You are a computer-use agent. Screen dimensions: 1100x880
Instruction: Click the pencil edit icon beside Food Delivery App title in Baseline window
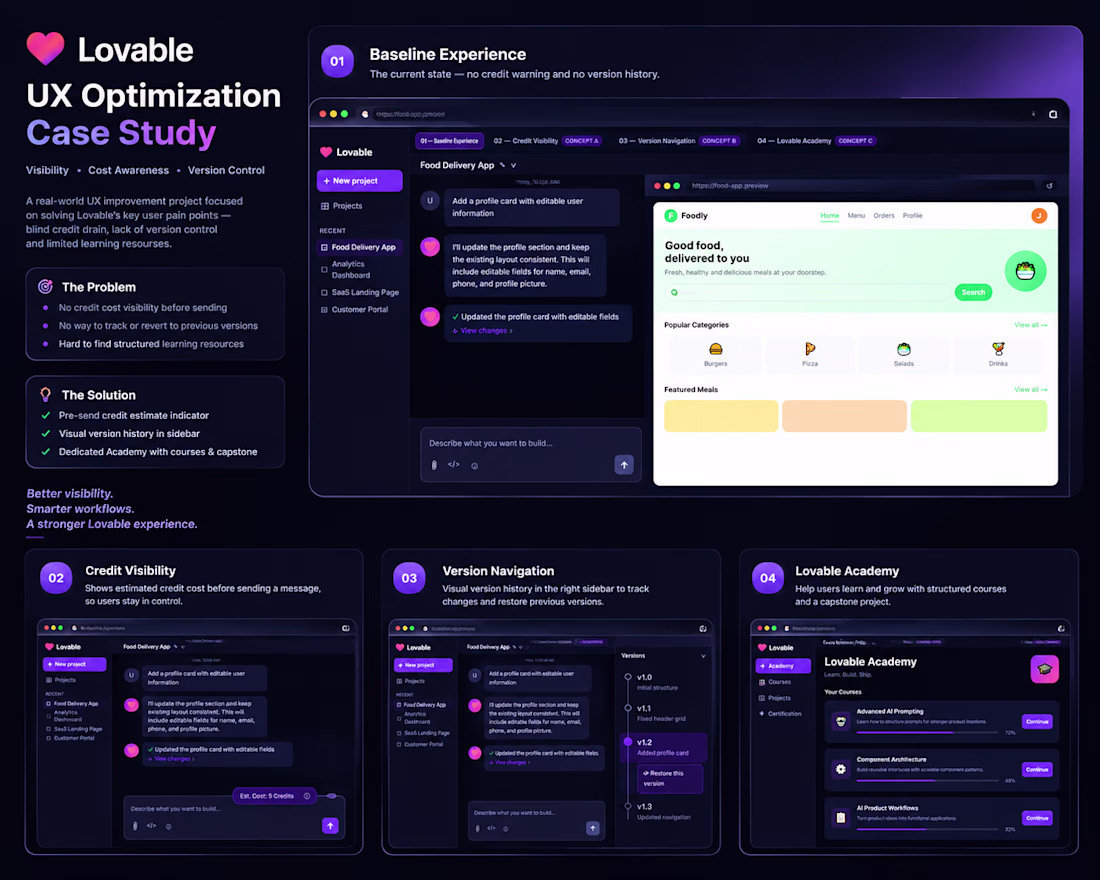pos(502,165)
